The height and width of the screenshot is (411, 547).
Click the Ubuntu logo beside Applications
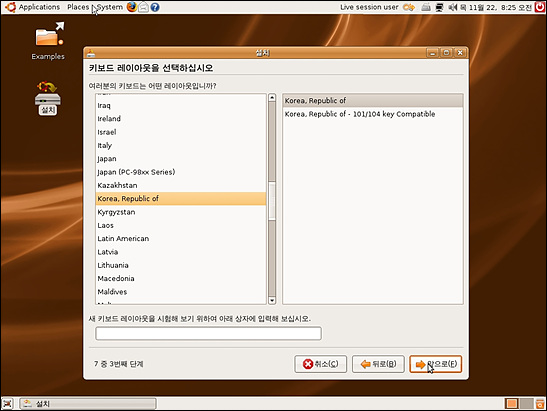[x=10, y=7]
